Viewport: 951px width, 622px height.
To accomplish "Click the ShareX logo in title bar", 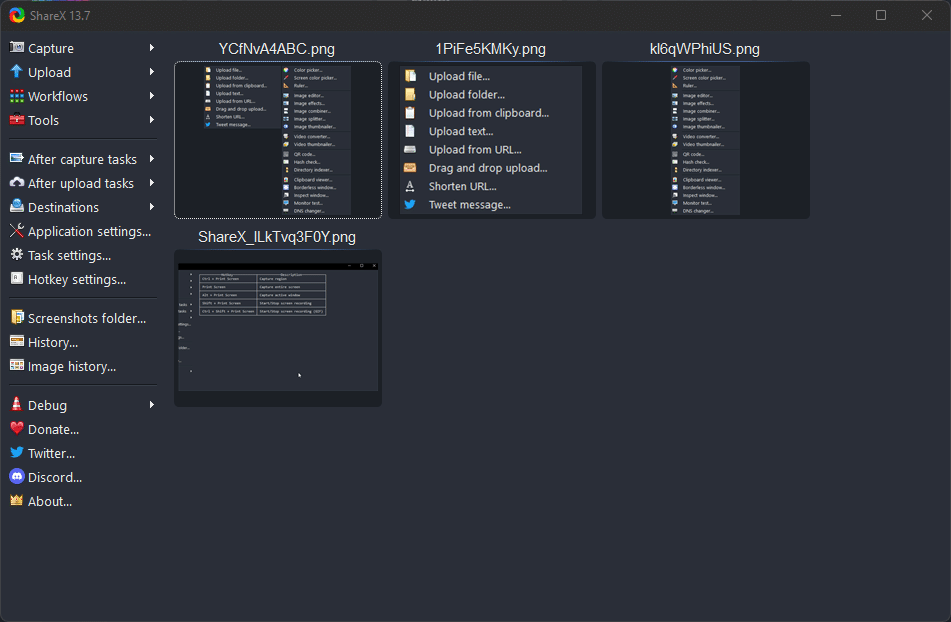I will pos(17,15).
